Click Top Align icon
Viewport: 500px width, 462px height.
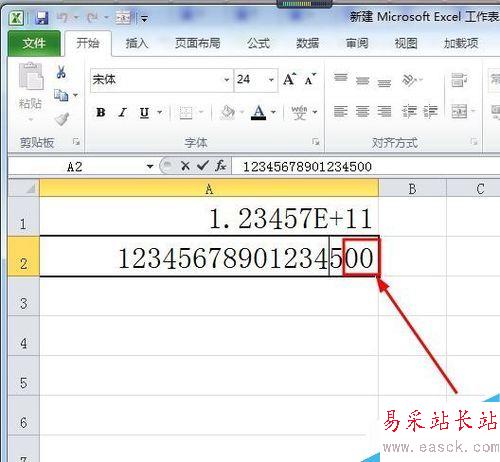[341, 79]
